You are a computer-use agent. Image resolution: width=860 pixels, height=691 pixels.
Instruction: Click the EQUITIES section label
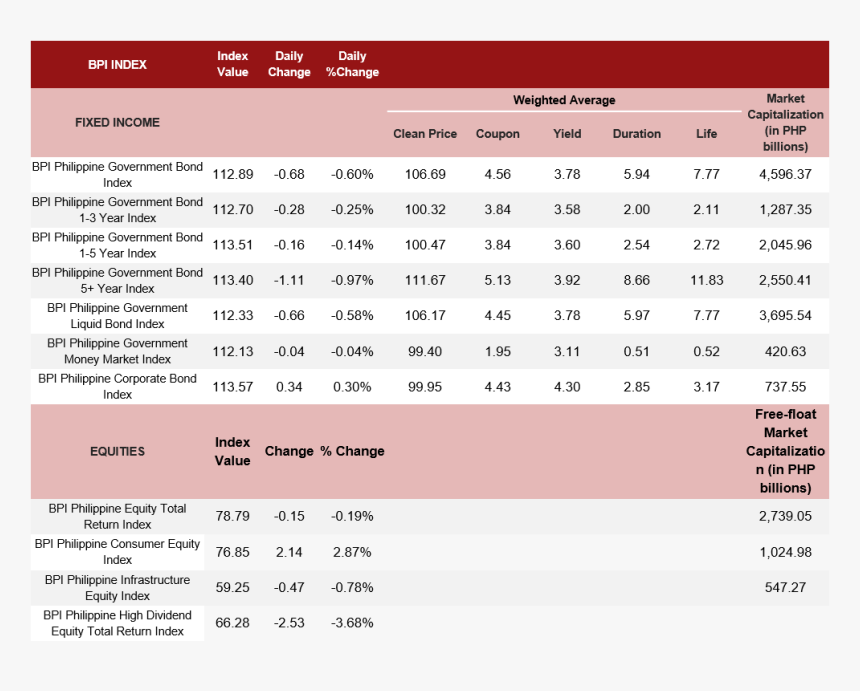tap(117, 451)
